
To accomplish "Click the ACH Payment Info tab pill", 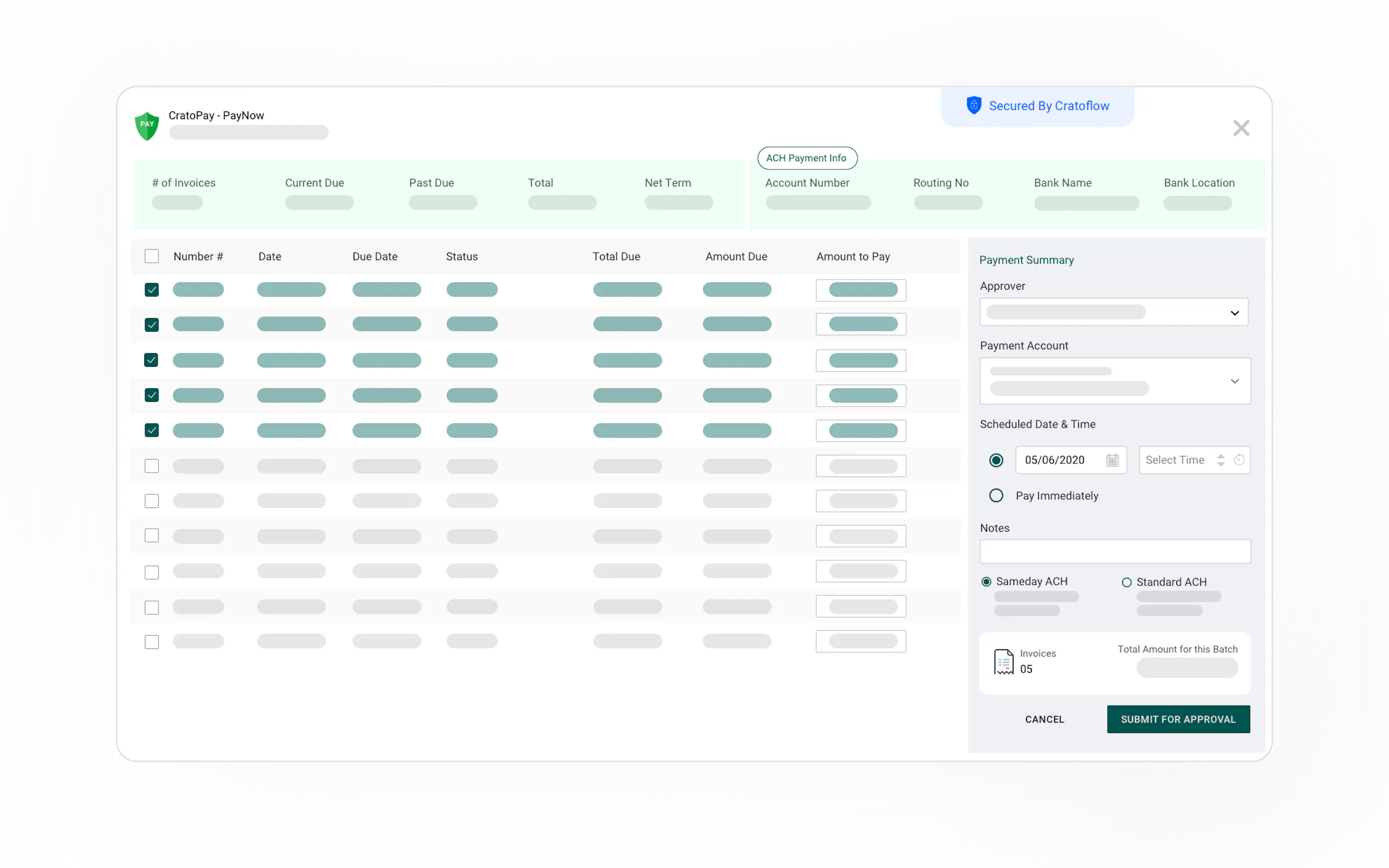I will tap(807, 158).
